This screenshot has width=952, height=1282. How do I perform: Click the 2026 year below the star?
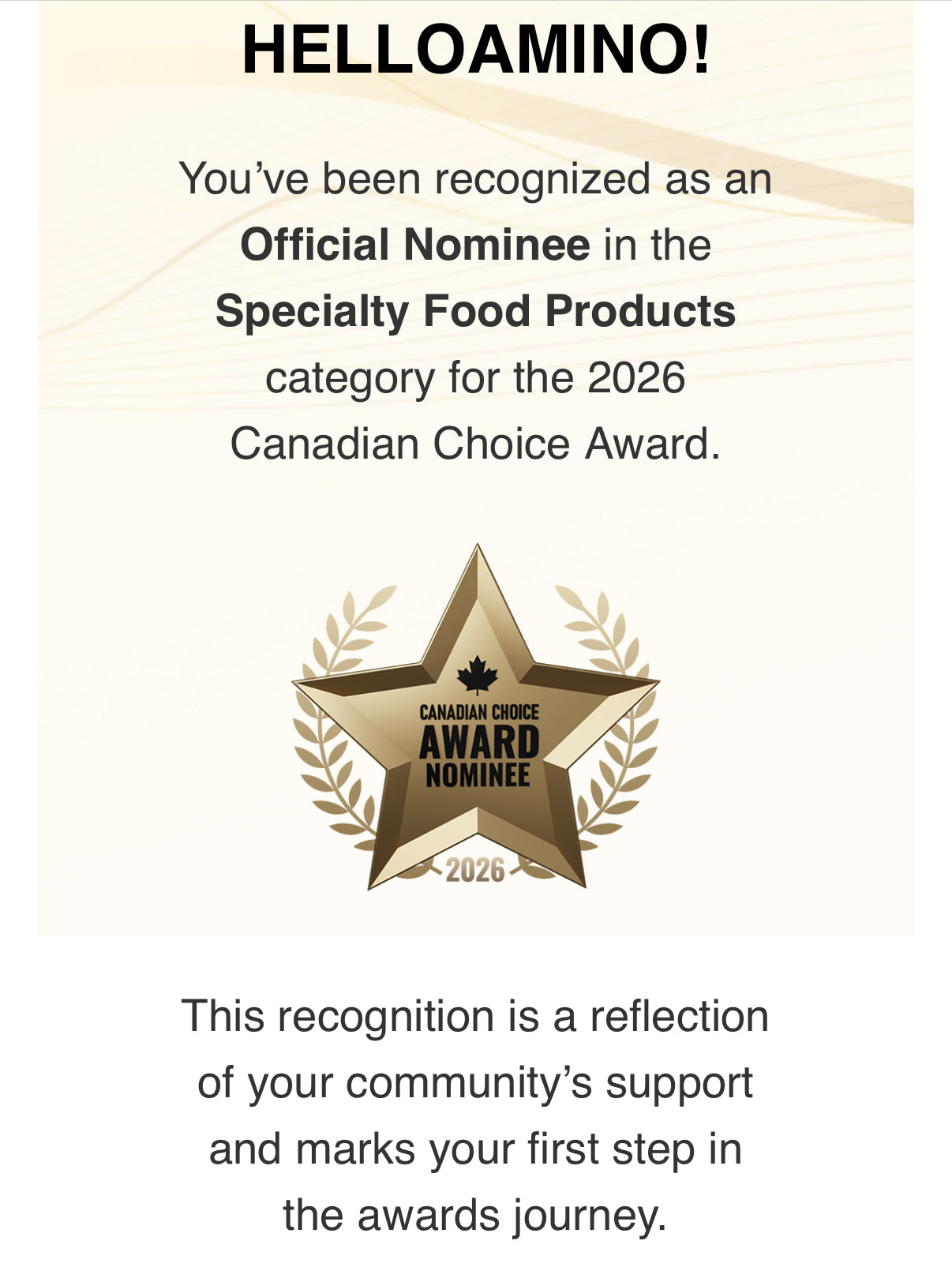click(475, 871)
